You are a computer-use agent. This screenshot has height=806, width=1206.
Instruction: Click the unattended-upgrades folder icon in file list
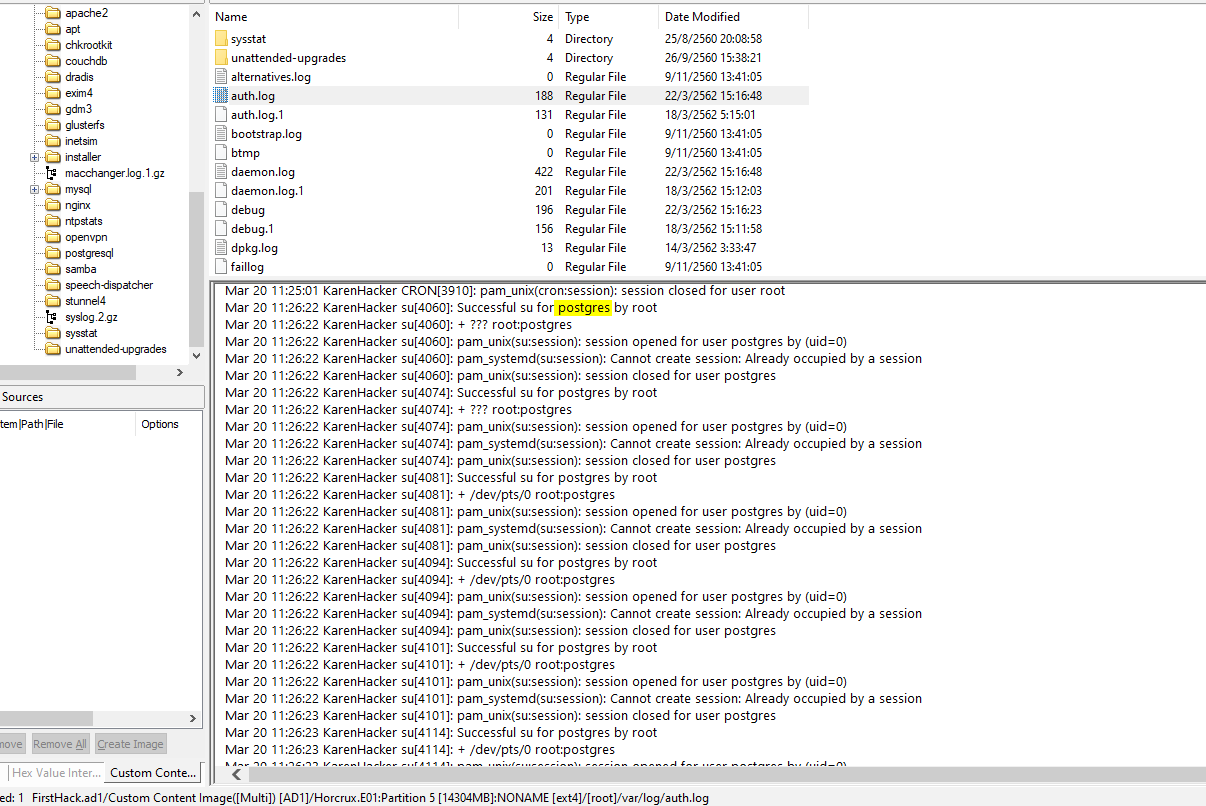tap(222, 57)
